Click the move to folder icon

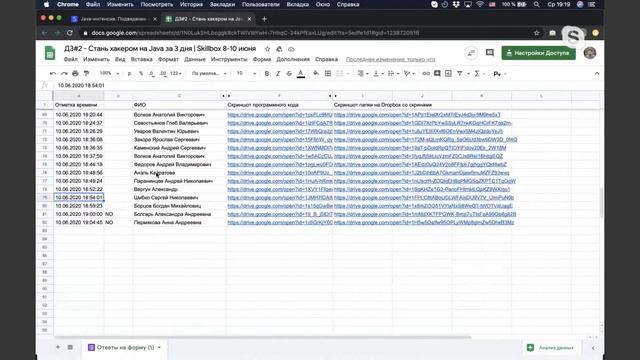point(279,49)
